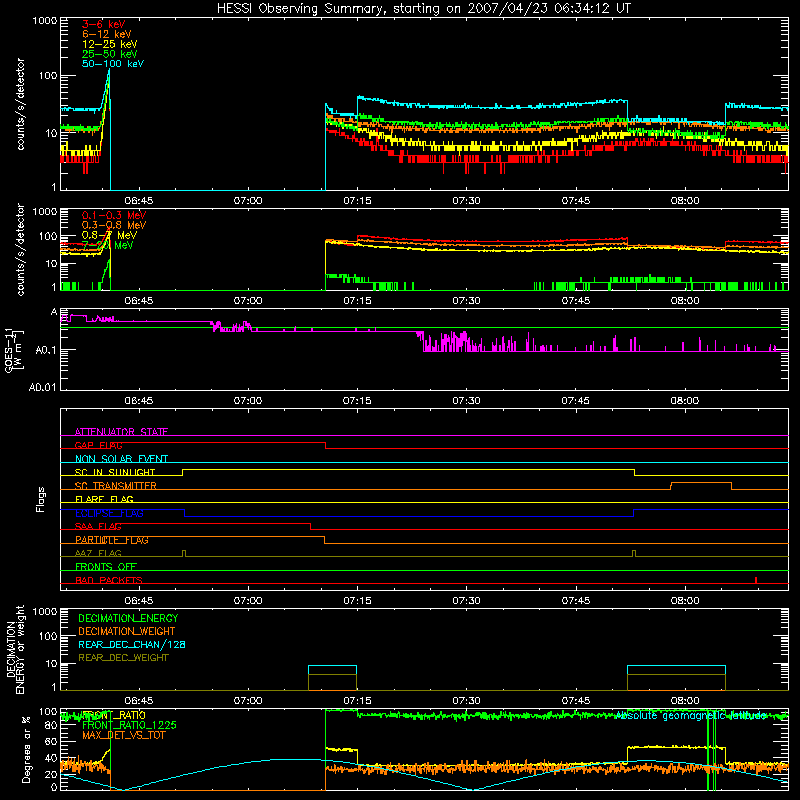Screen dimensions: 800x800
Task: Click the NON_SOLAR_EVENT flag label
Action: (121, 459)
